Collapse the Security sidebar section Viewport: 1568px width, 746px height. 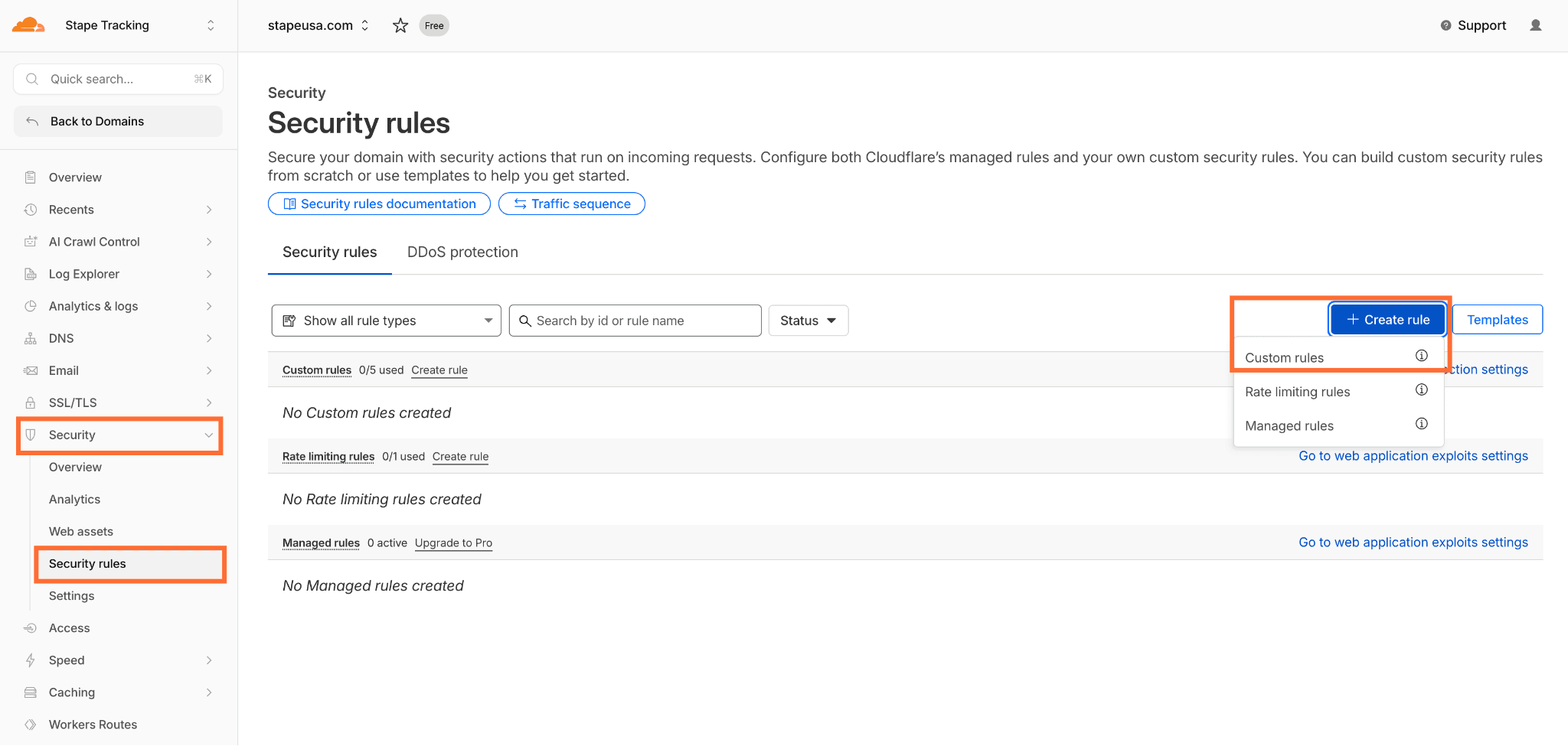click(x=208, y=435)
